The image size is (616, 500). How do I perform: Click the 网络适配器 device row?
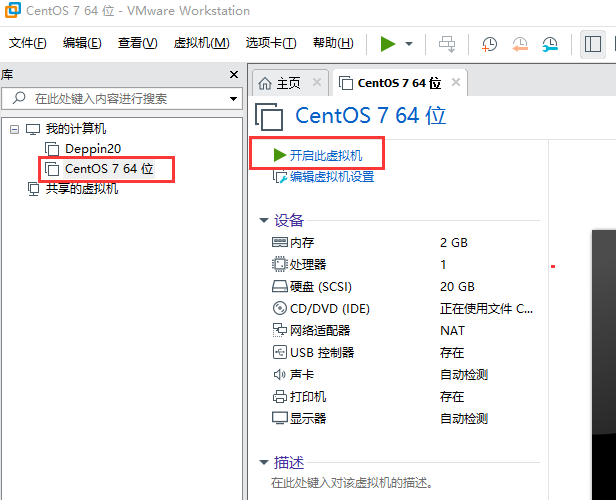(x=405, y=331)
